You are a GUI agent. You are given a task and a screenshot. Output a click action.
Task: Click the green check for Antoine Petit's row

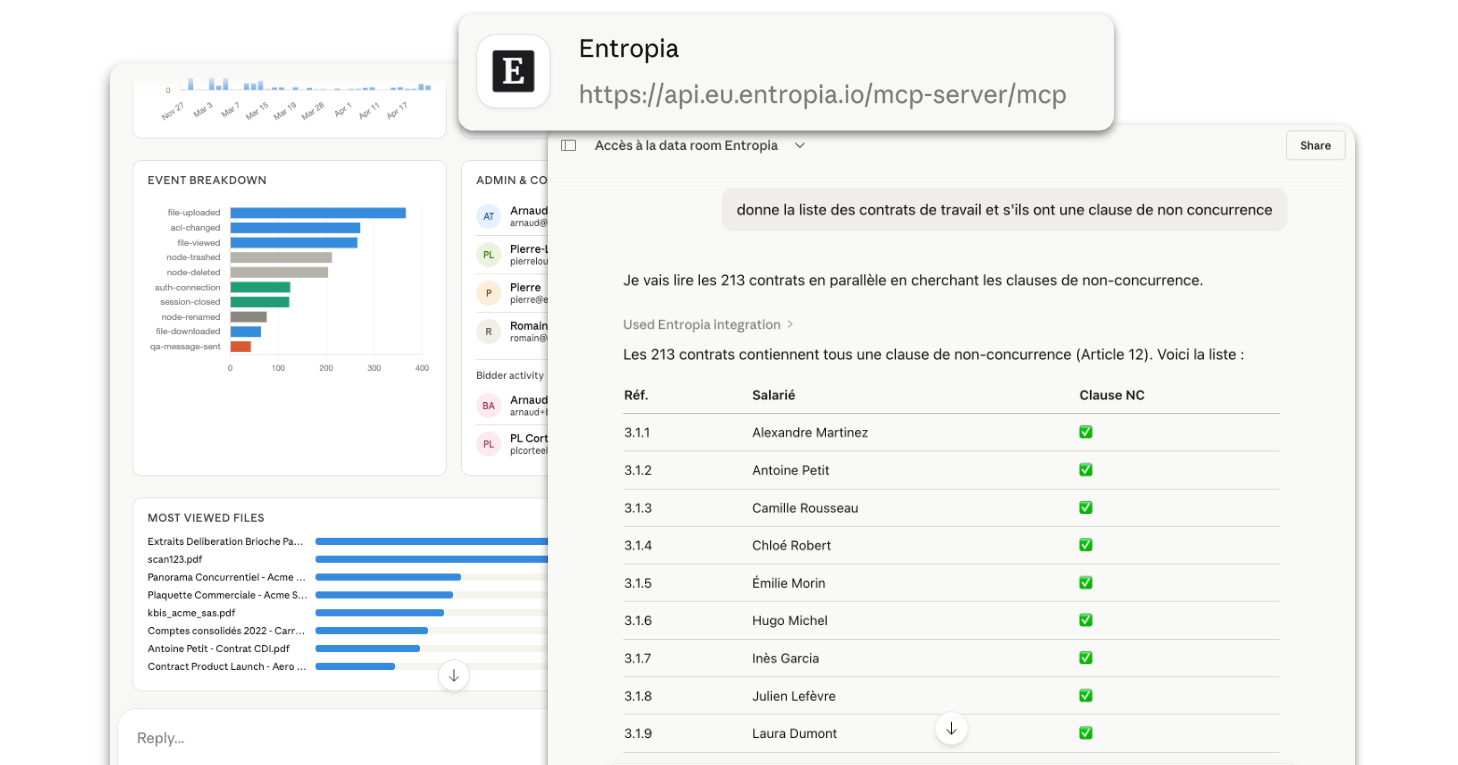coord(1085,470)
